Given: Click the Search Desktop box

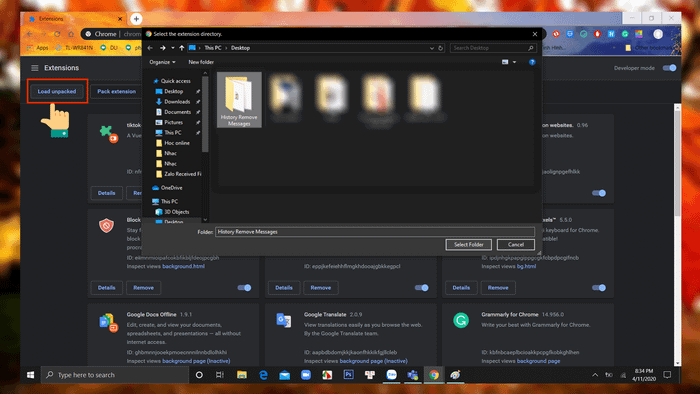Looking at the screenshot, I should pos(492,48).
